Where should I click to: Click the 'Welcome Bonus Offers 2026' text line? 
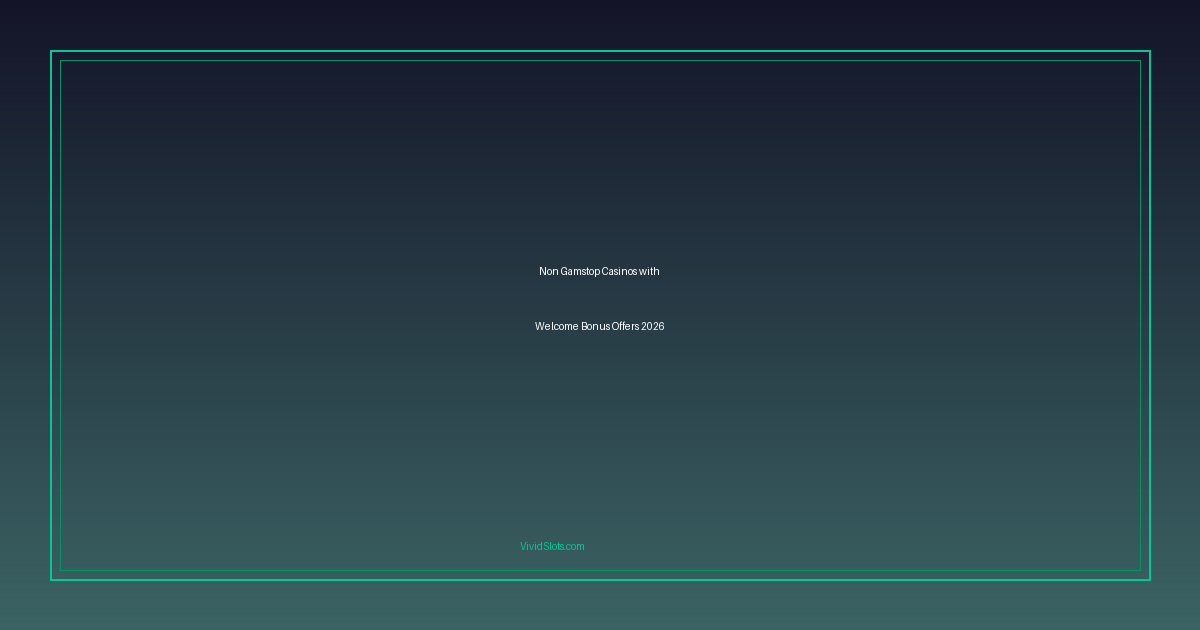pyautogui.click(x=599, y=326)
